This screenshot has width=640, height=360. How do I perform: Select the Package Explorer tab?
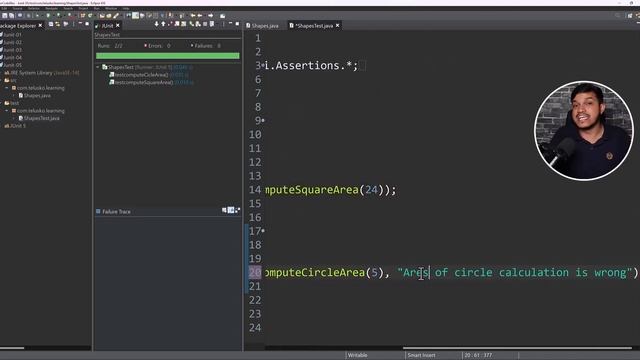coord(18,25)
